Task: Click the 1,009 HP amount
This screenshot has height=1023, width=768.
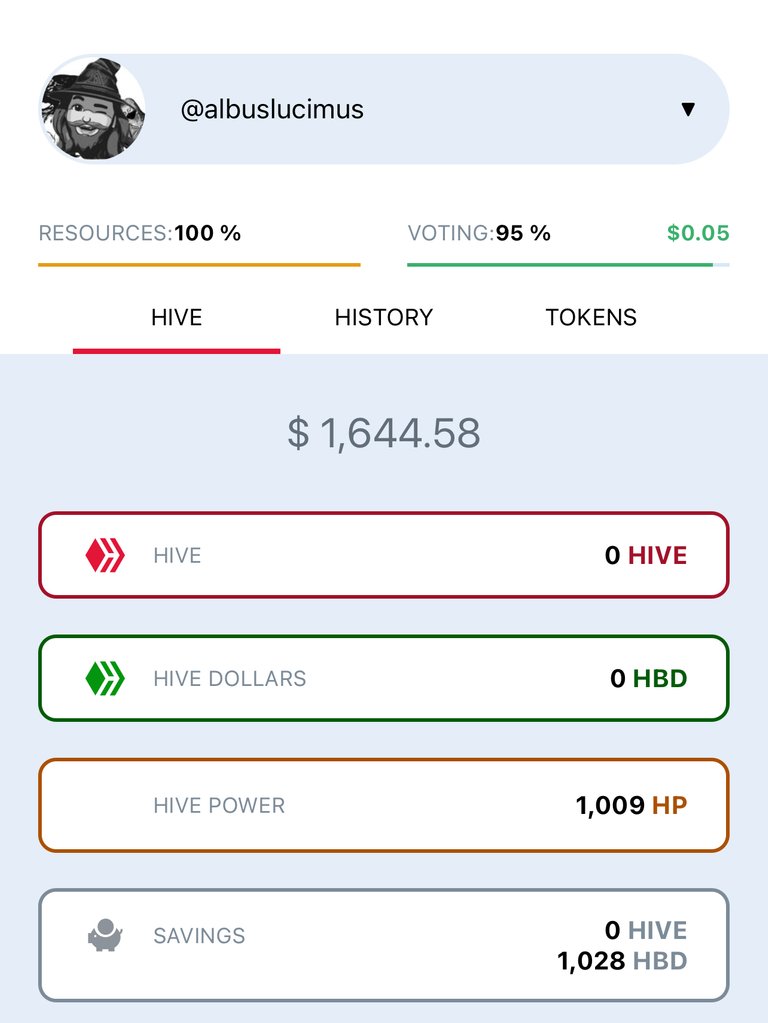Action: 631,805
